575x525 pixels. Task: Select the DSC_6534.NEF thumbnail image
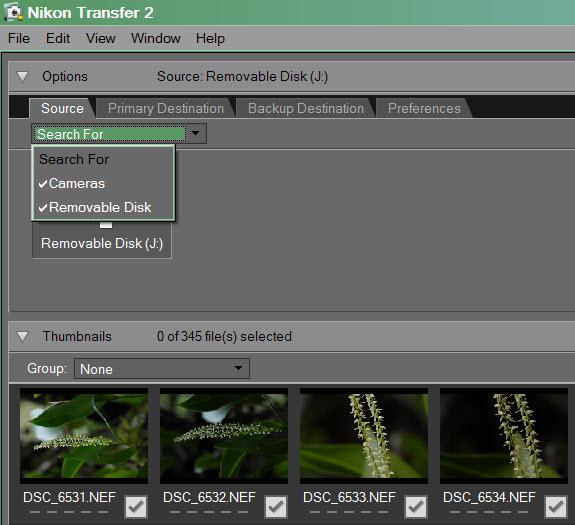(x=504, y=436)
